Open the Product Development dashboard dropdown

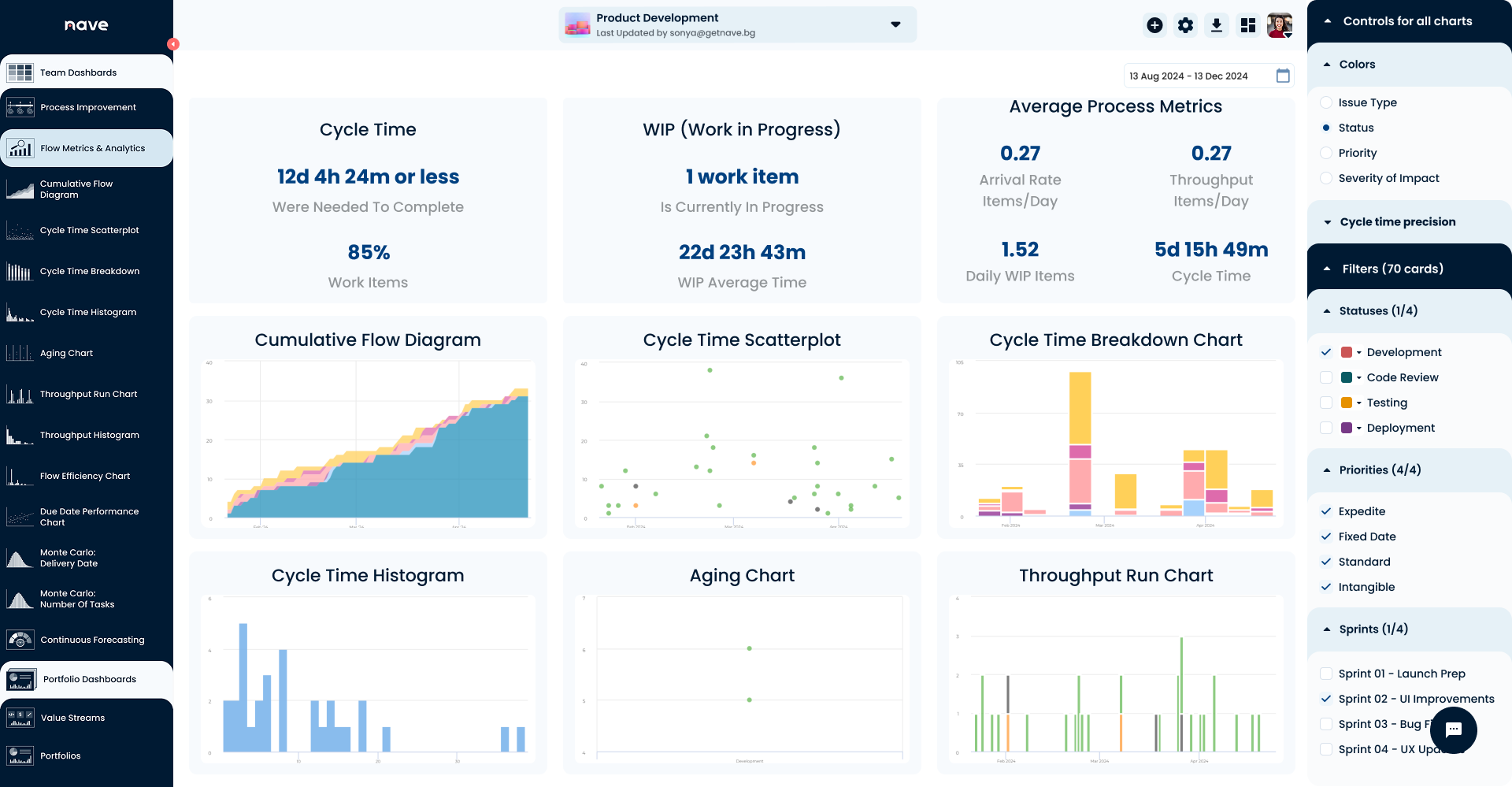(895, 24)
